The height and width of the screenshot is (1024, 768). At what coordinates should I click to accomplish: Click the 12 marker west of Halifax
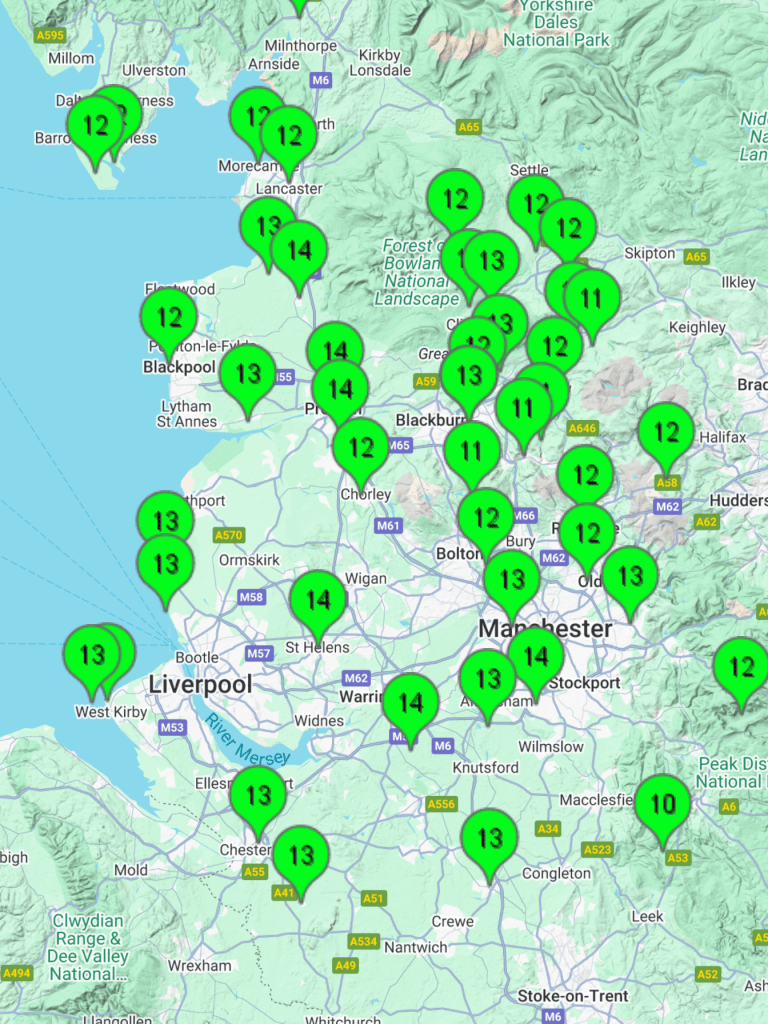pyautogui.click(x=666, y=433)
